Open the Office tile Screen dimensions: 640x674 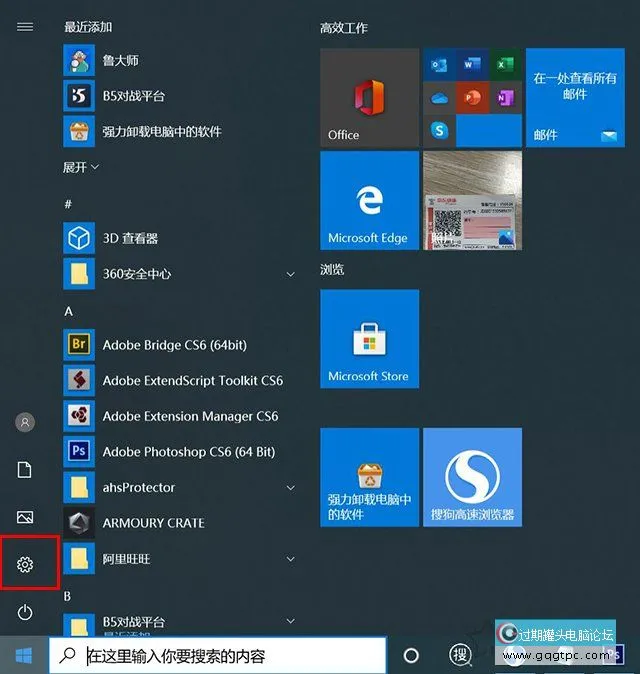pos(369,98)
